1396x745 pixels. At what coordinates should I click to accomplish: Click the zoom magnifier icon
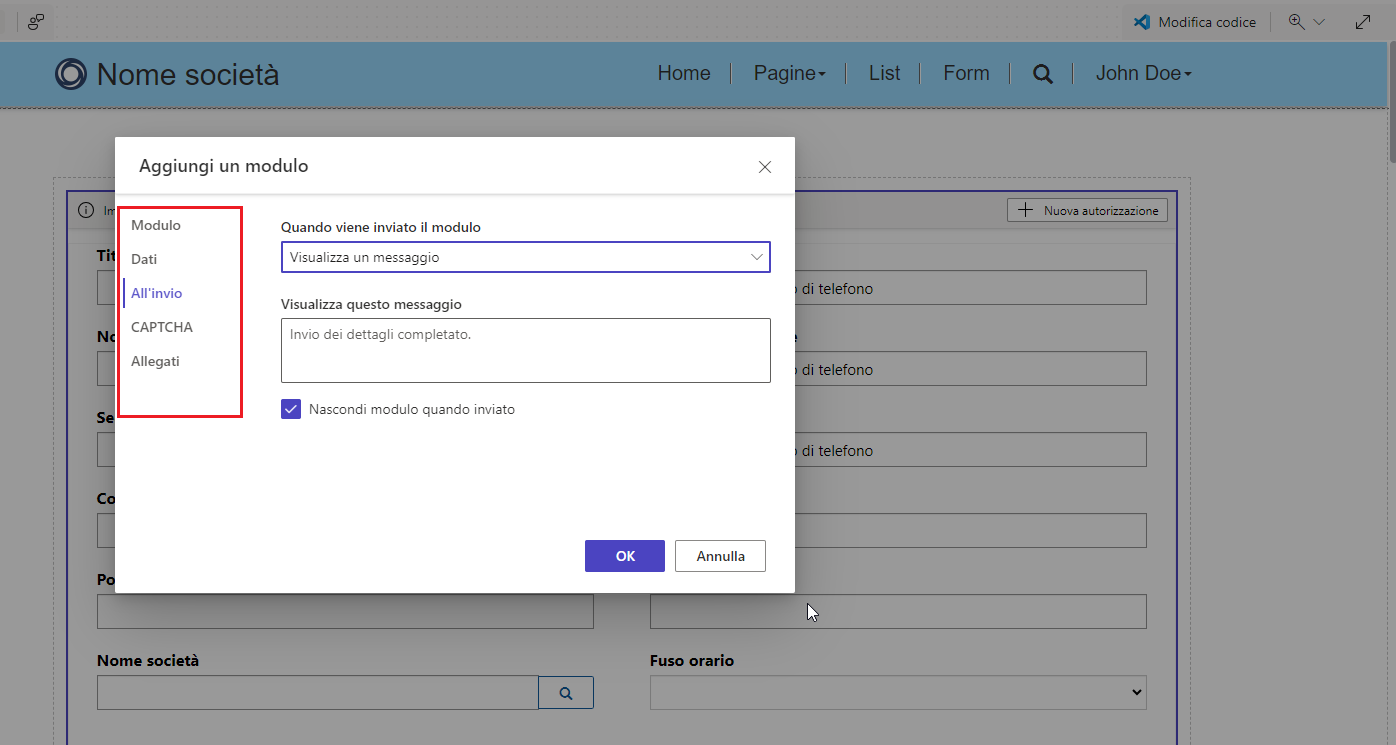(x=1297, y=22)
